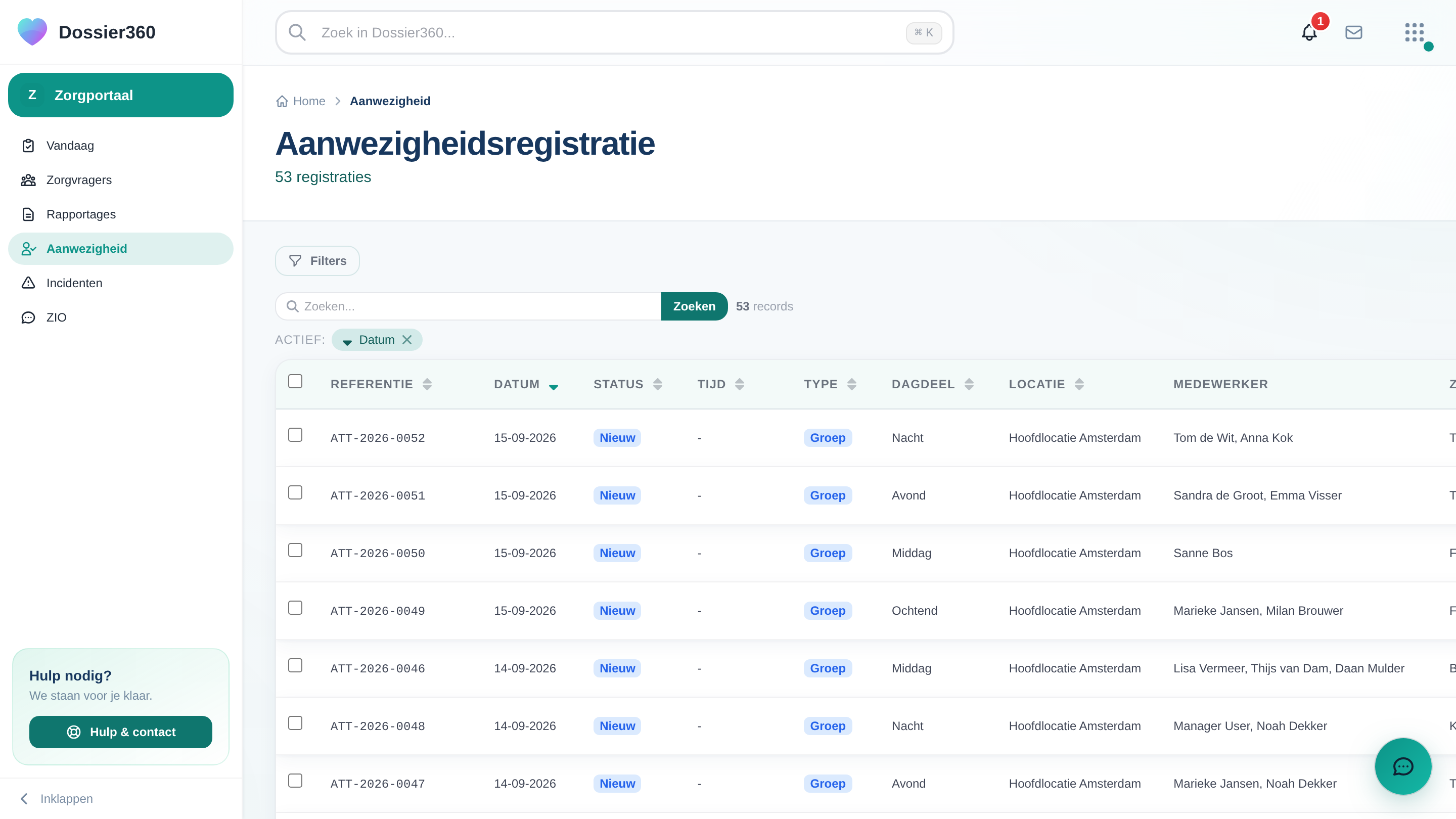This screenshot has height=819, width=1456.
Task: Open Incidenten in the sidebar
Action: [120, 283]
